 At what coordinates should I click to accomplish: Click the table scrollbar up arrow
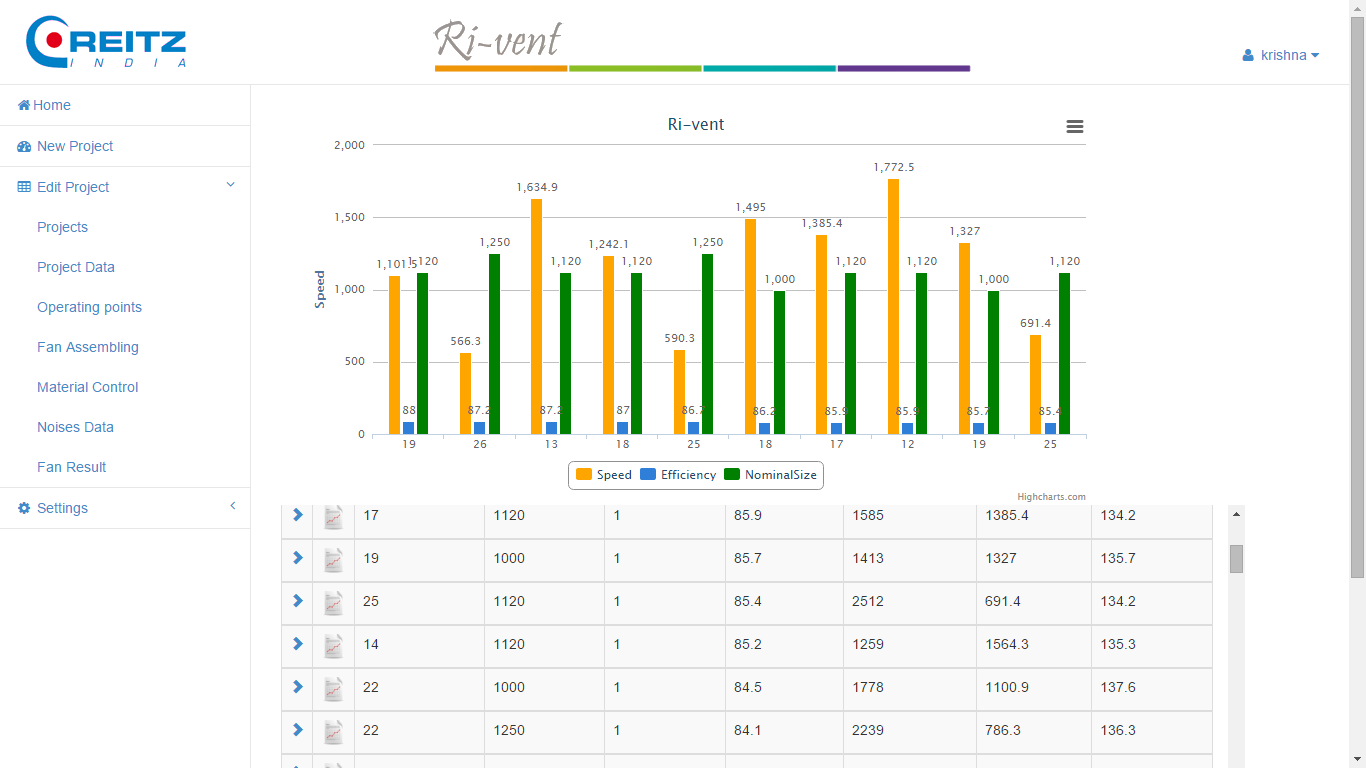point(1236,514)
